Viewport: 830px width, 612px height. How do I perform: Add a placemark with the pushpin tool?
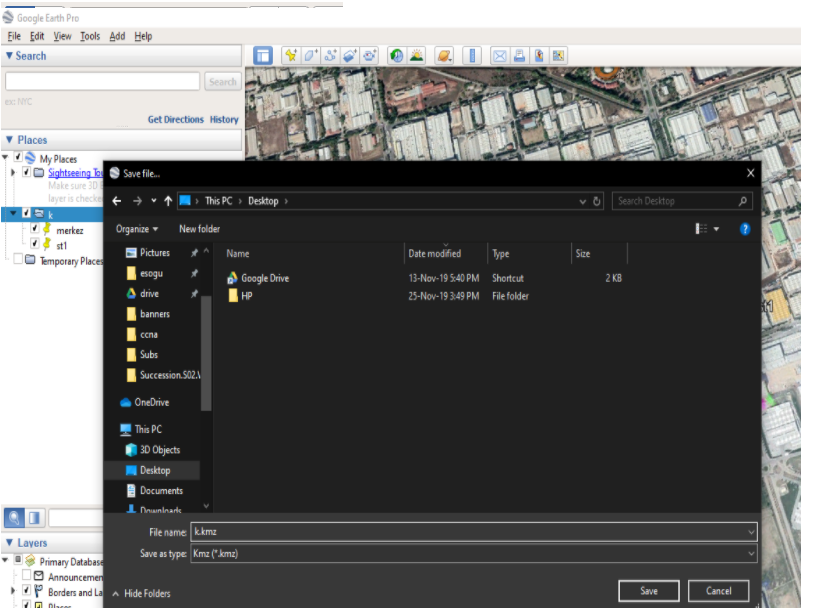(290, 56)
